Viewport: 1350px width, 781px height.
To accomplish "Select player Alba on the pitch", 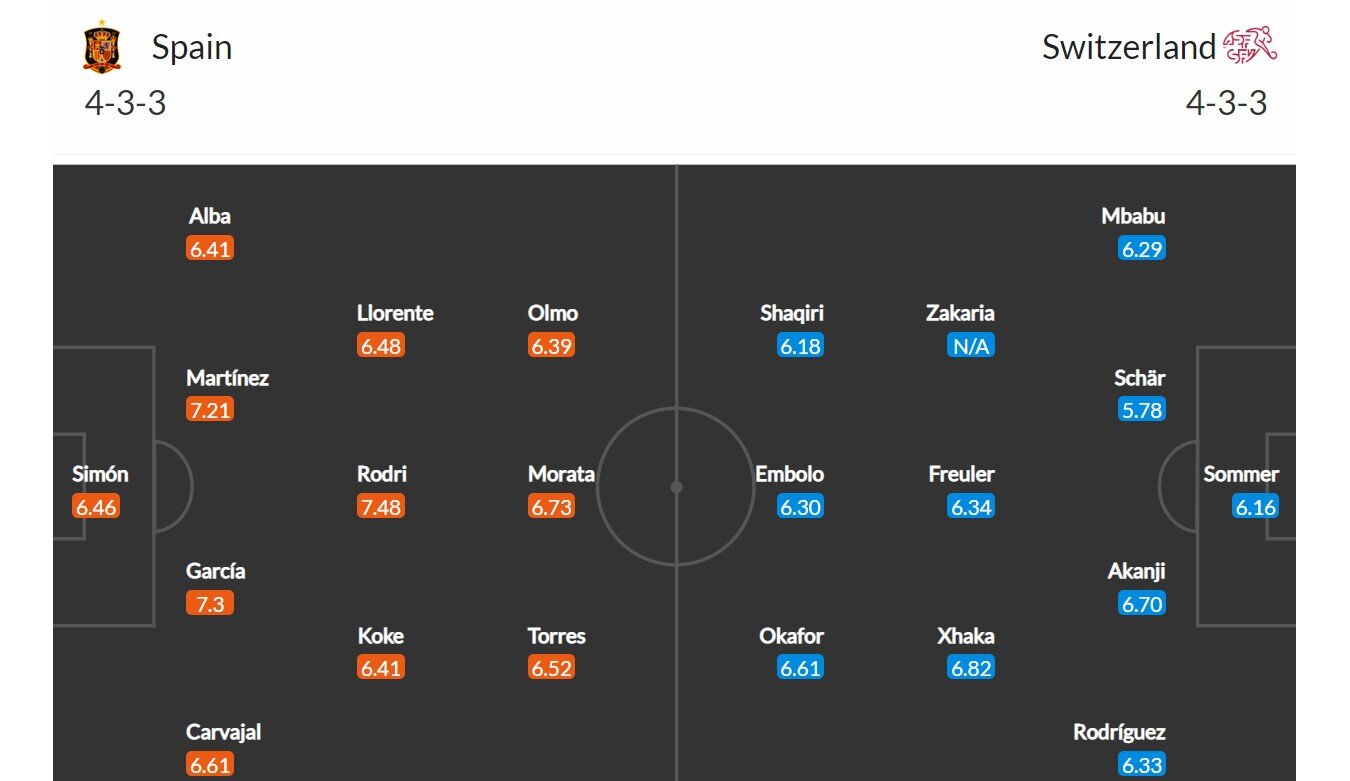I will click(210, 215).
